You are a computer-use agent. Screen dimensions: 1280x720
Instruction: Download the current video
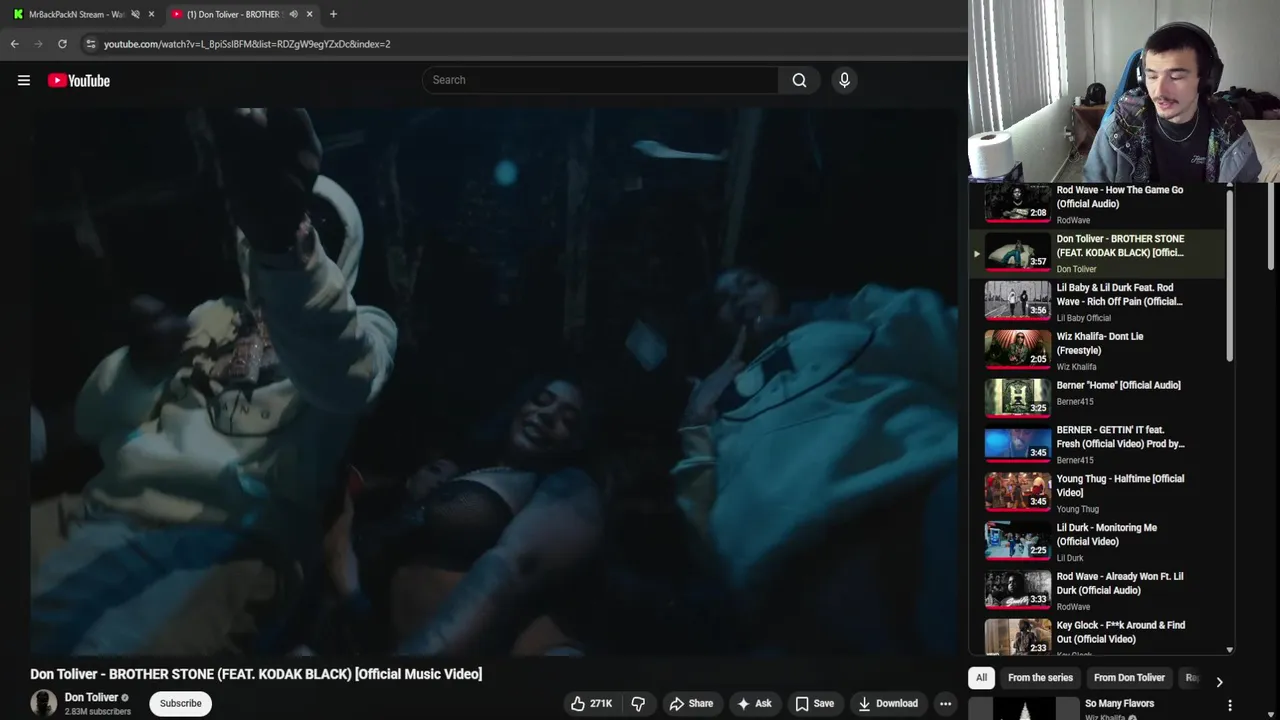pyautogui.click(x=888, y=703)
